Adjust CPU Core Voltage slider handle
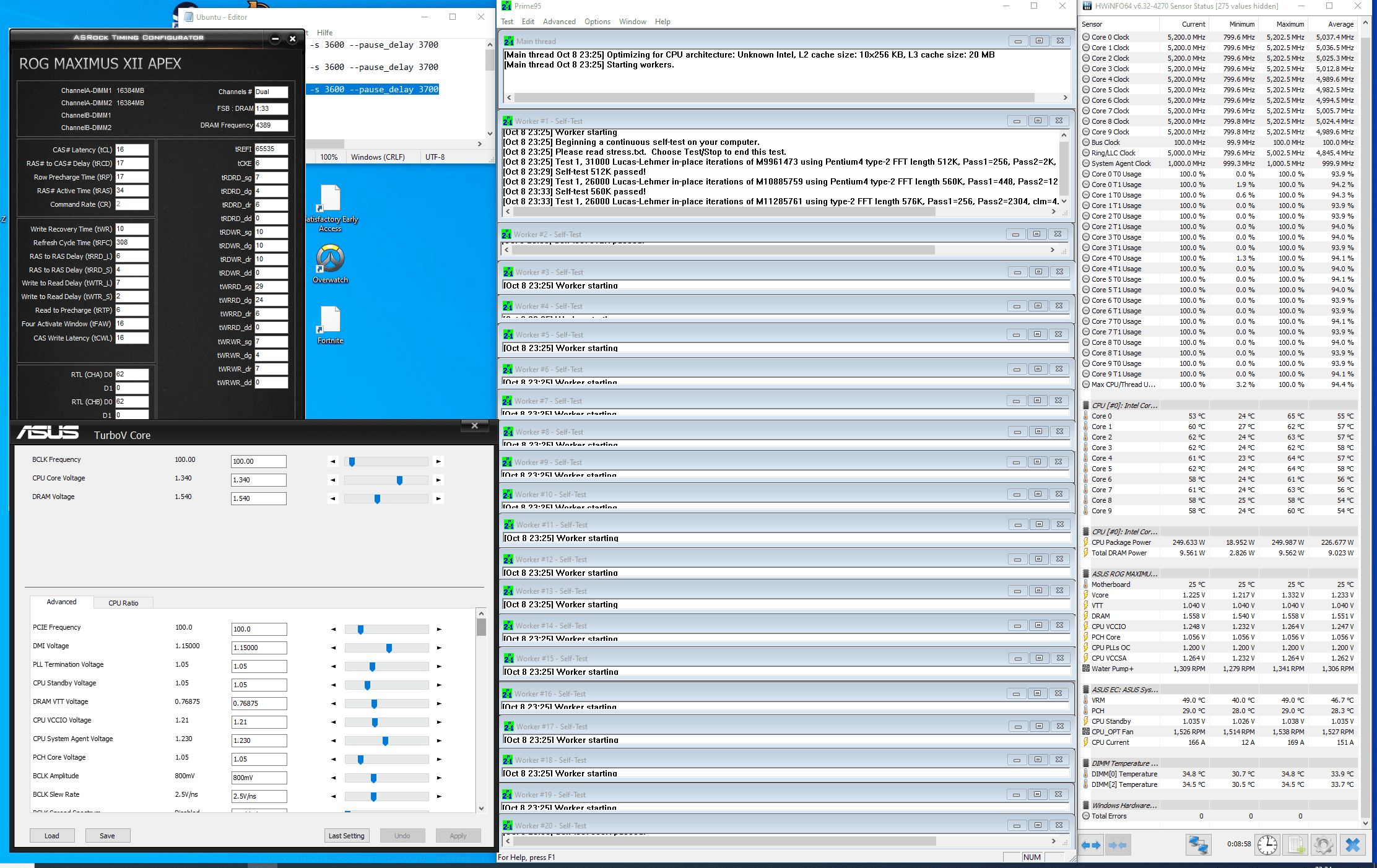The width and height of the screenshot is (1377, 868). pos(399,480)
